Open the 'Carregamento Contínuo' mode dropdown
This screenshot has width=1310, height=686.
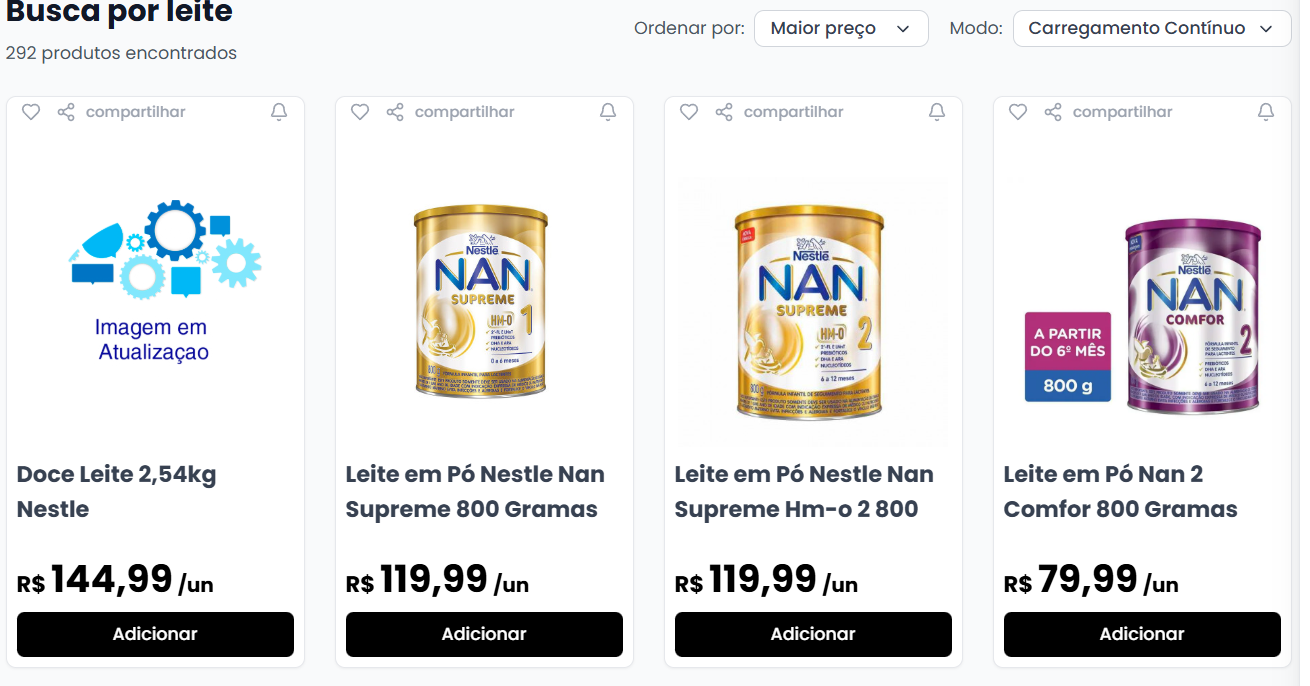(x=1150, y=28)
